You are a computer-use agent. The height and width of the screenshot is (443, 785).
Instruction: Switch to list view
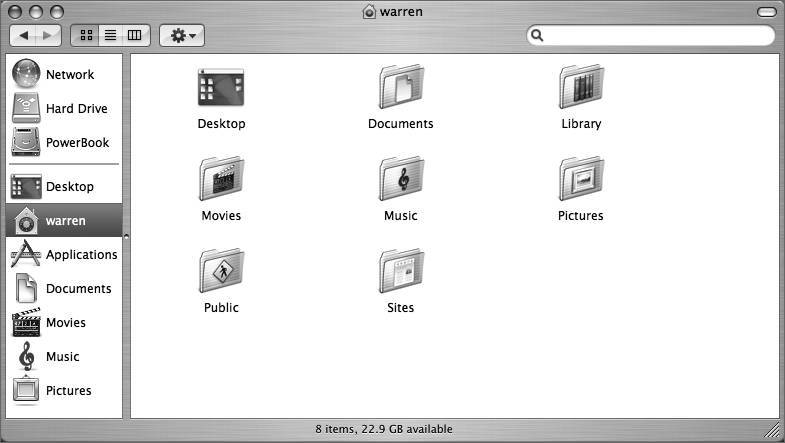110,36
